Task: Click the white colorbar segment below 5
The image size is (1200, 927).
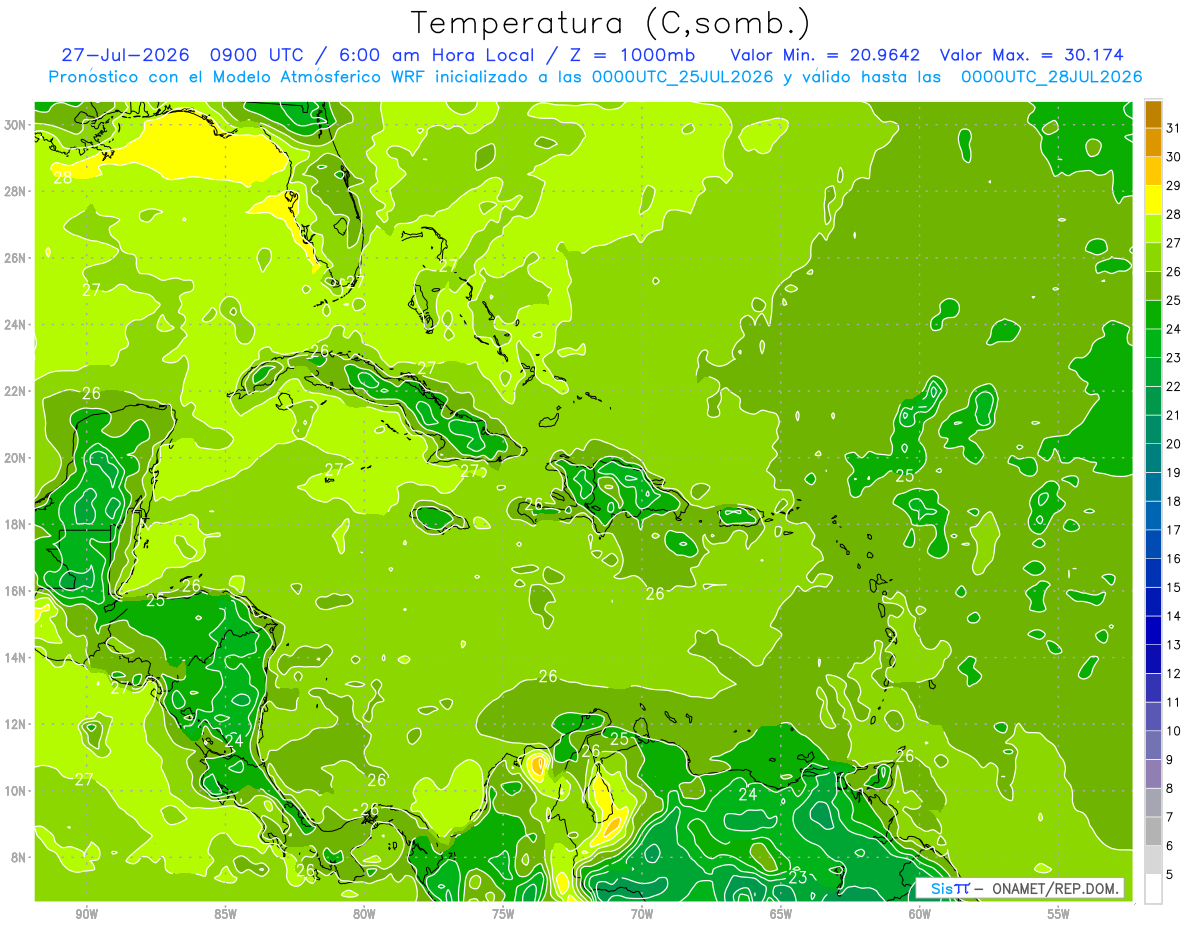Action: pyautogui.click(x=1154, y=889)
